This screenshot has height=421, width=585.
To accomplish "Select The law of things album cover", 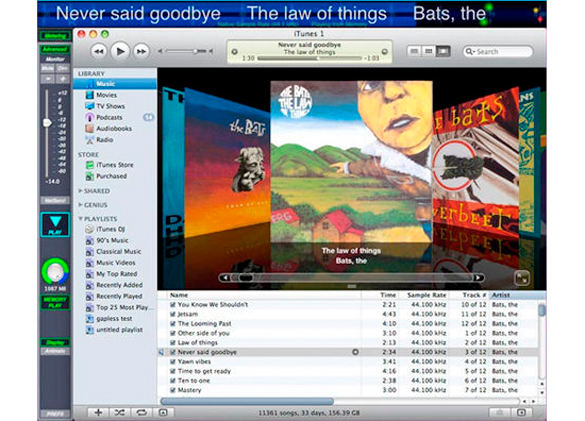I will 351,162.
